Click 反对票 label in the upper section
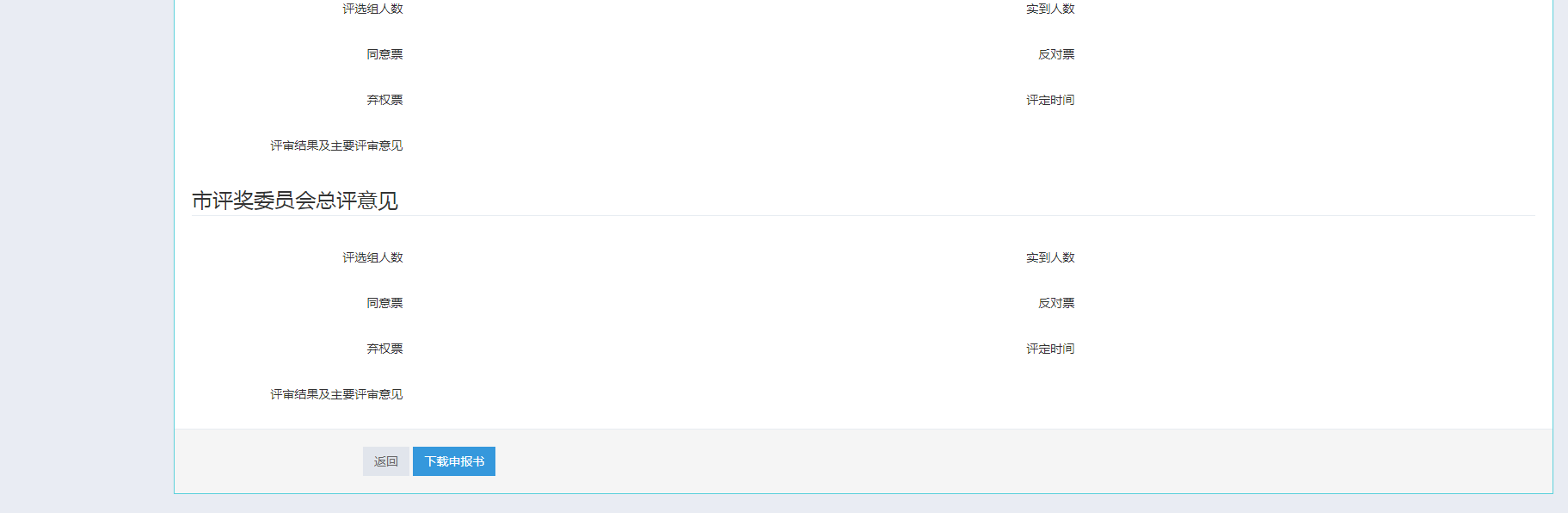Screen dimensions: 1568x513 point(1056,54)
